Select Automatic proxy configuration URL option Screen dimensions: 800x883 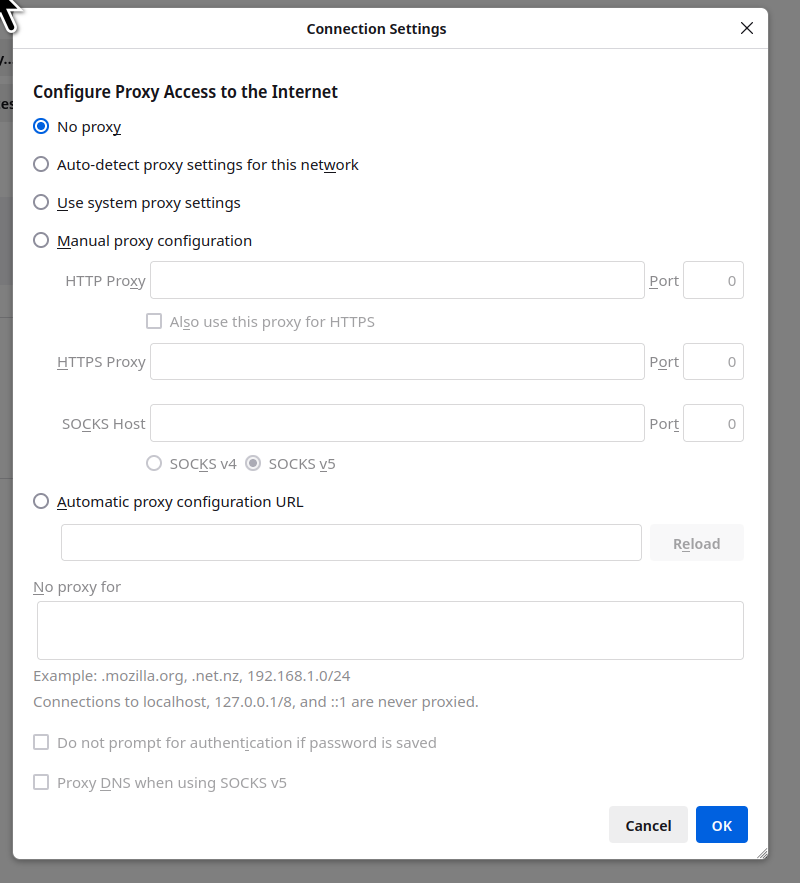coord(41,502)
